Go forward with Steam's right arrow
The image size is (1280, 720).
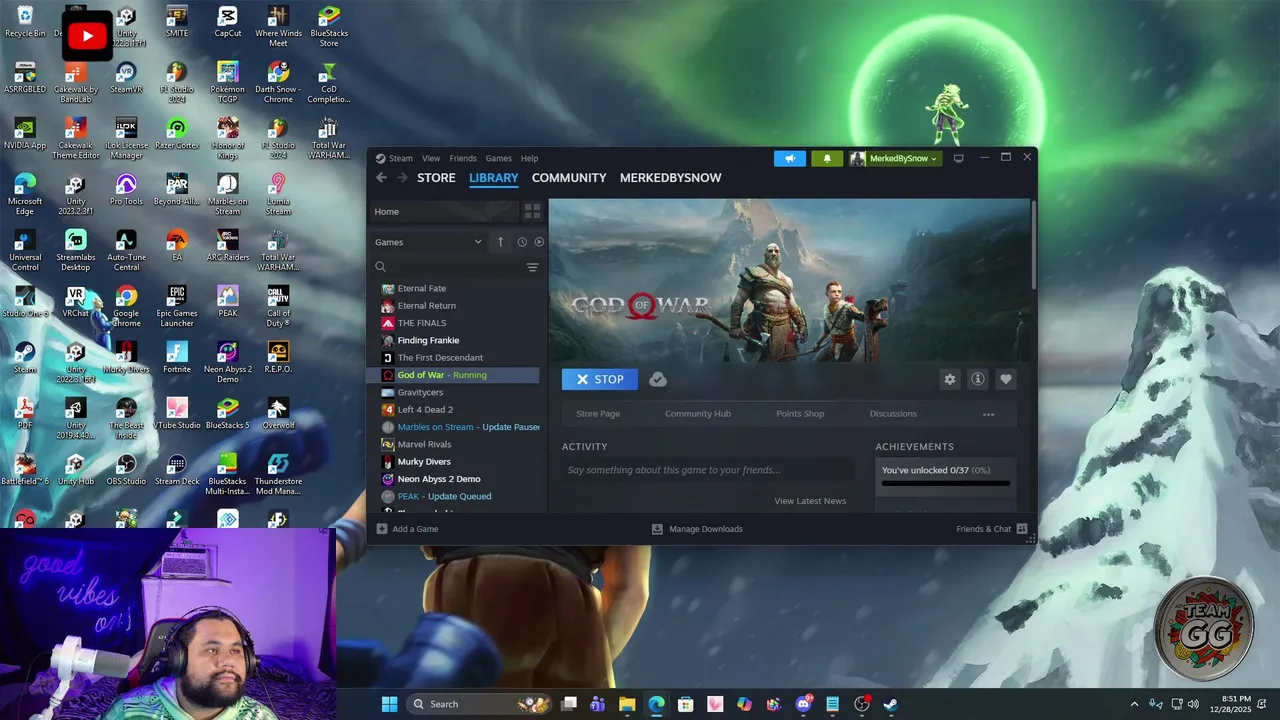[x=402, y=178]
